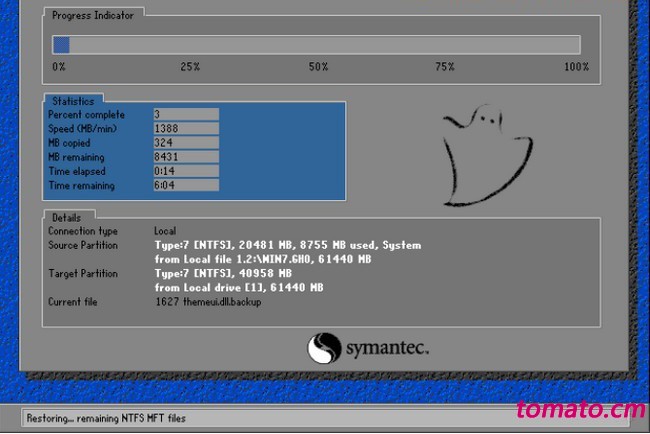
Task: Click the 75% progress label
Action: click(445, 67)
